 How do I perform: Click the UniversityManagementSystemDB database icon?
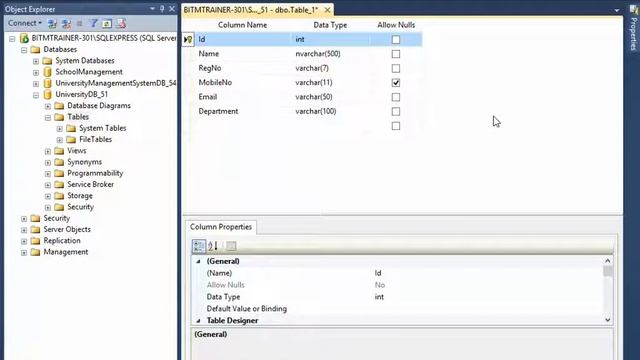click(x=47, y=83)
